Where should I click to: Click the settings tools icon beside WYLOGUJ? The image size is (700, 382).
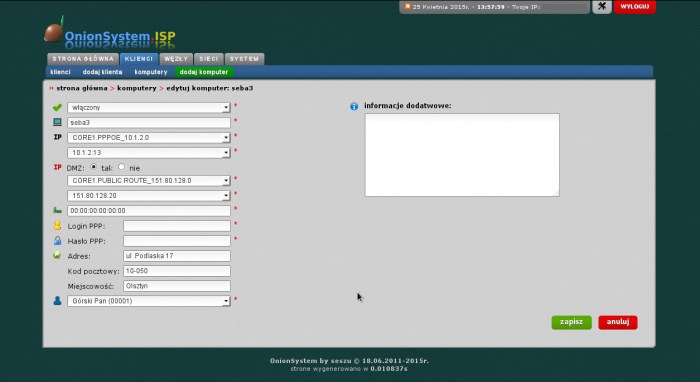(602, 6)
